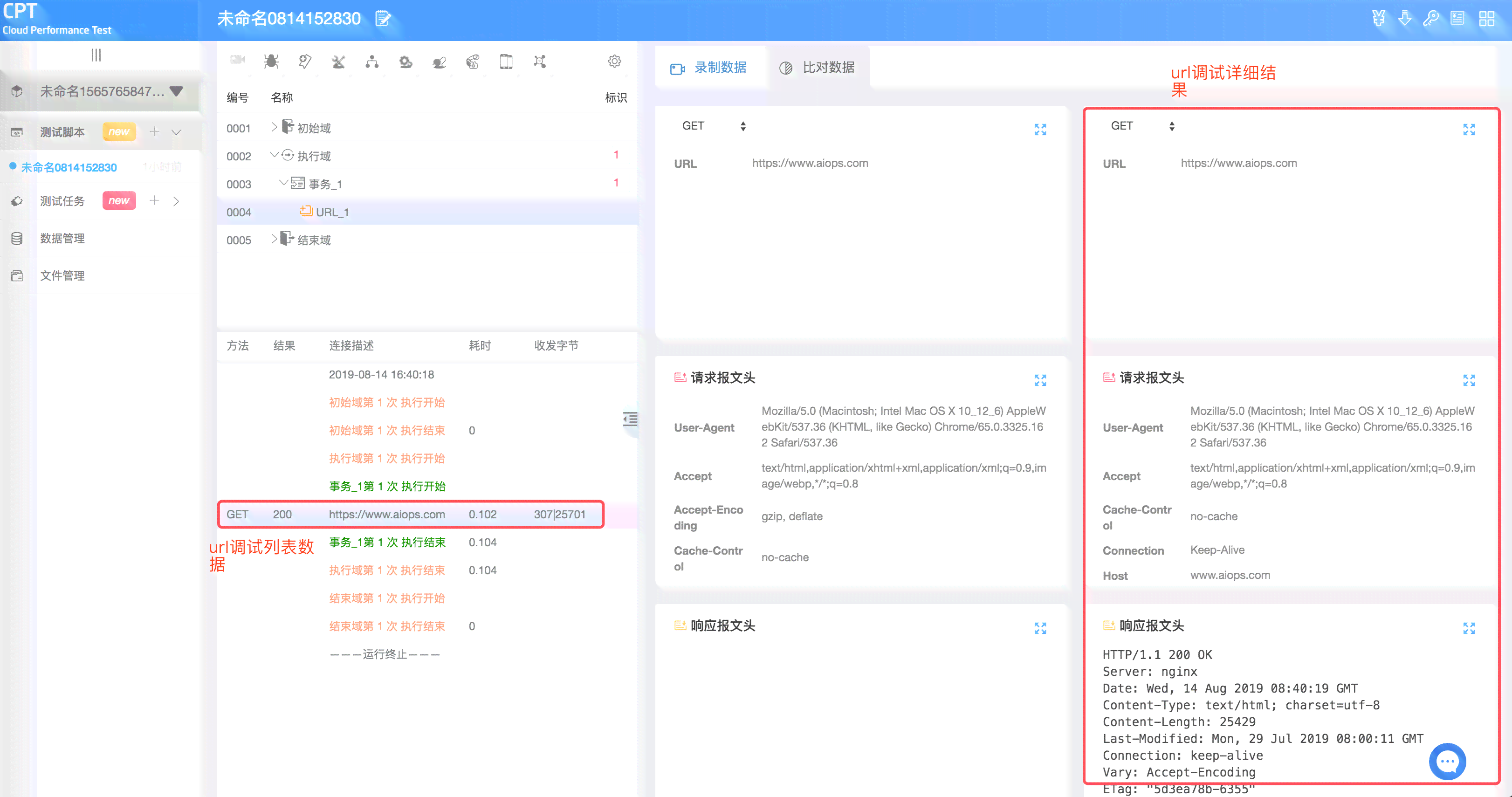Click the download arrow icon in top bar
Image resolution: width=1512 pixels, height=797 pixels.
(x=1405, y=18)
